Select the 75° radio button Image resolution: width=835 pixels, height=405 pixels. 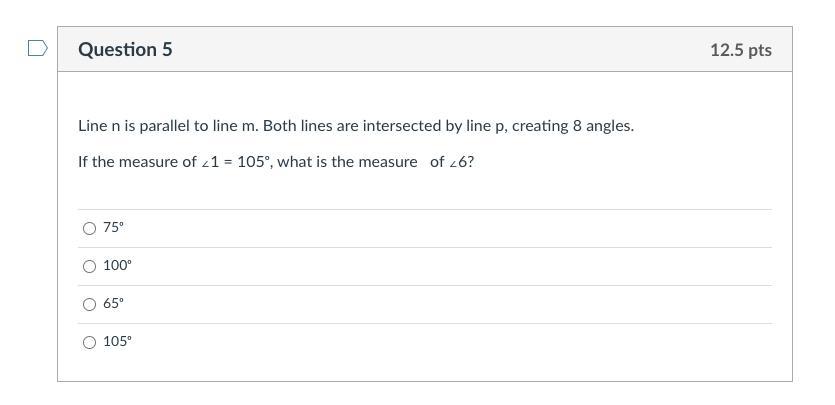89,228
